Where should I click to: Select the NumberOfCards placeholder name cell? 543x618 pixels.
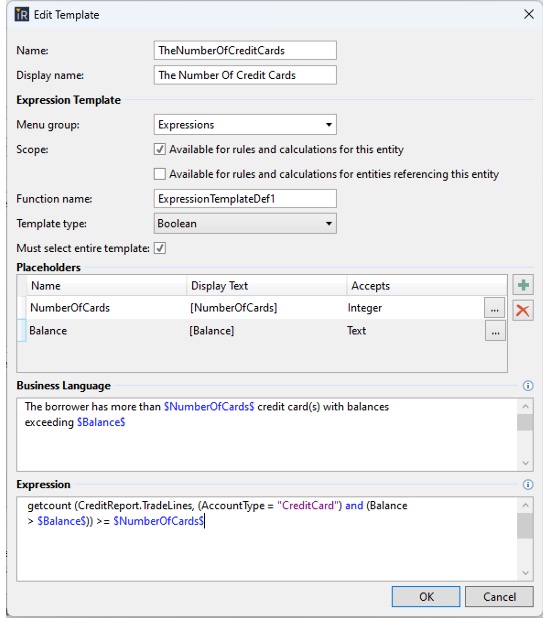click(106, 308)
